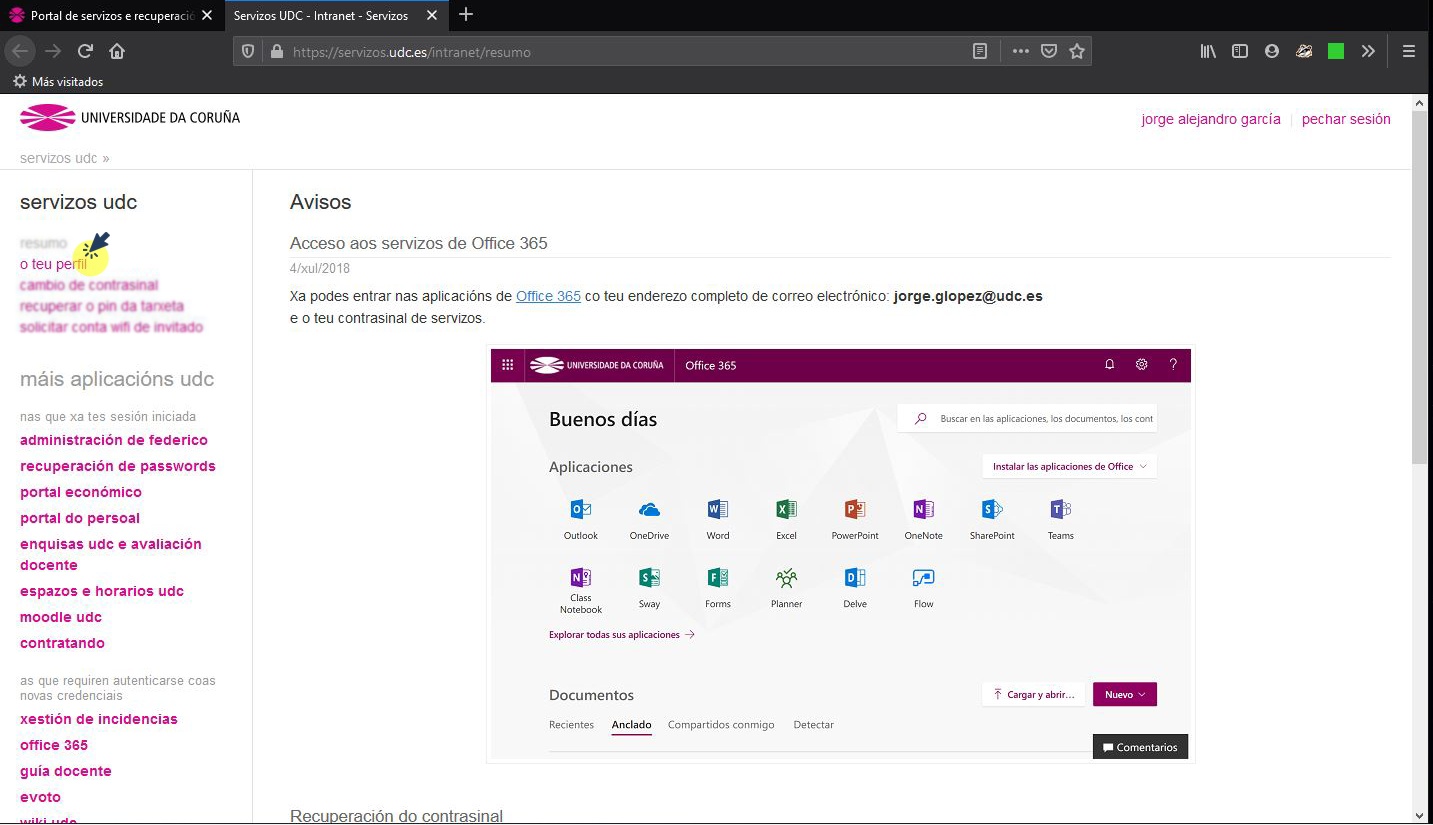Open portal do persoal link
The height and width of the screenshot is (825, 1433).
click(x=80, y=518)
